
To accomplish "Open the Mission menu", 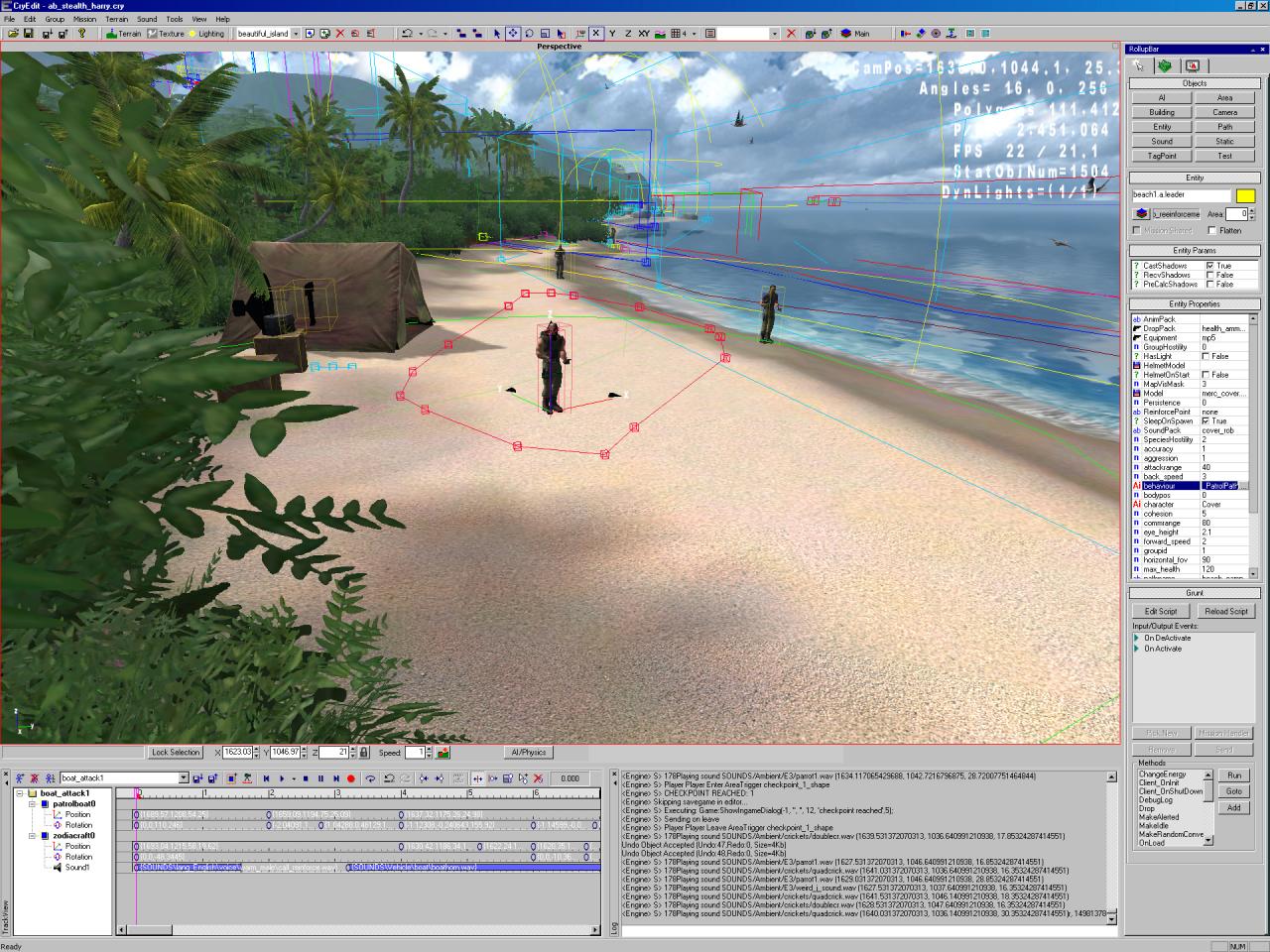I will 84,19.
